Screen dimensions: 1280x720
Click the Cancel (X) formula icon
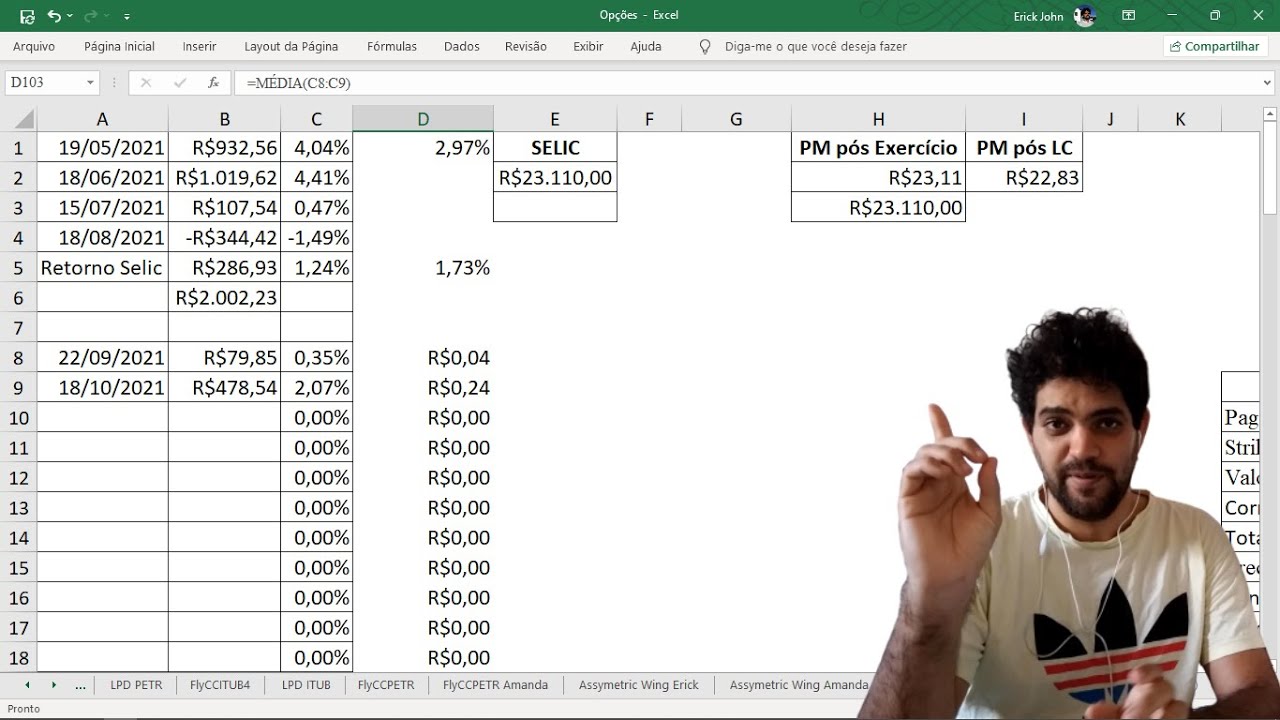click(x=146, y=83)
